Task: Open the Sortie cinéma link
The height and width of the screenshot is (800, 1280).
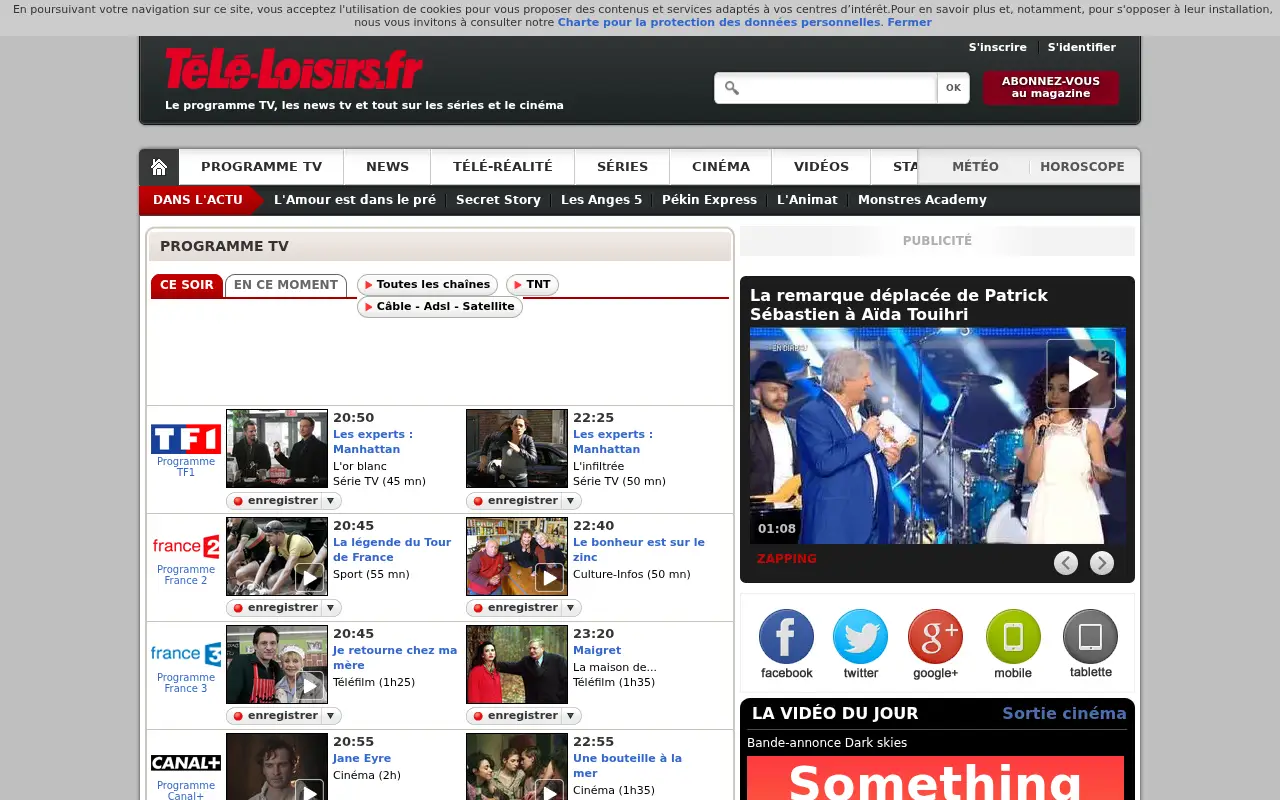Action: [1064, 713]
